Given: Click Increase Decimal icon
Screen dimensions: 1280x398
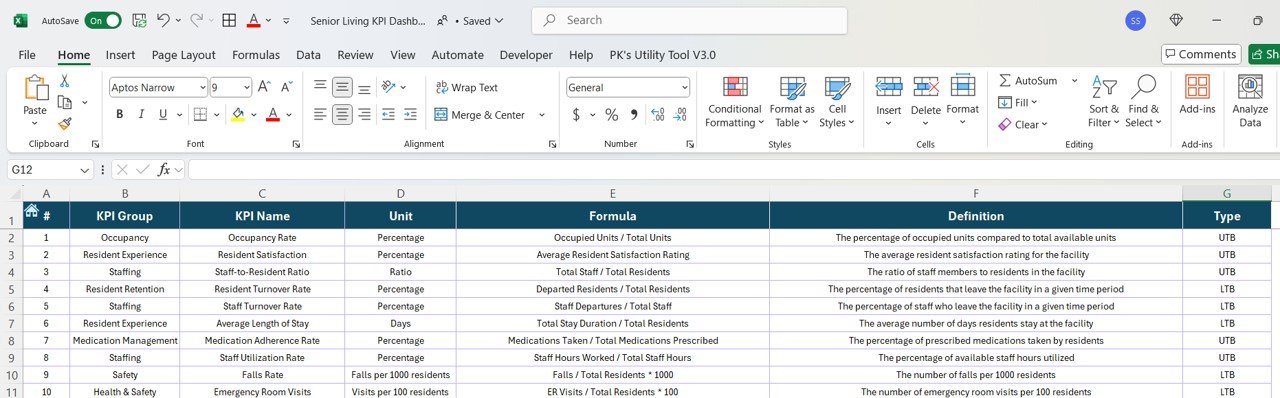Looking at the screenshot, I should [657, 115].
